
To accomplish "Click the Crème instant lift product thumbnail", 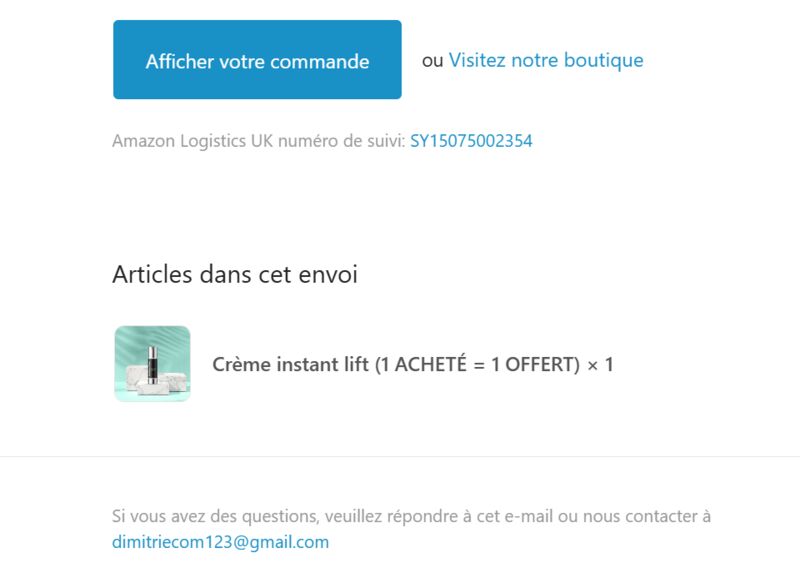I will (x=153, y=364).
